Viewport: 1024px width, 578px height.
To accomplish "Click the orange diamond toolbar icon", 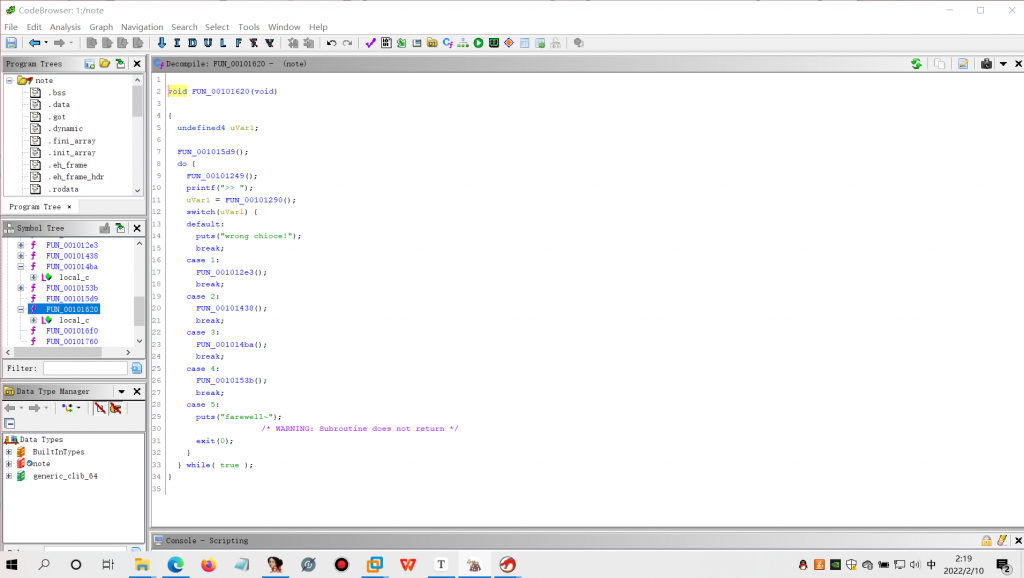I will (509, 43).
